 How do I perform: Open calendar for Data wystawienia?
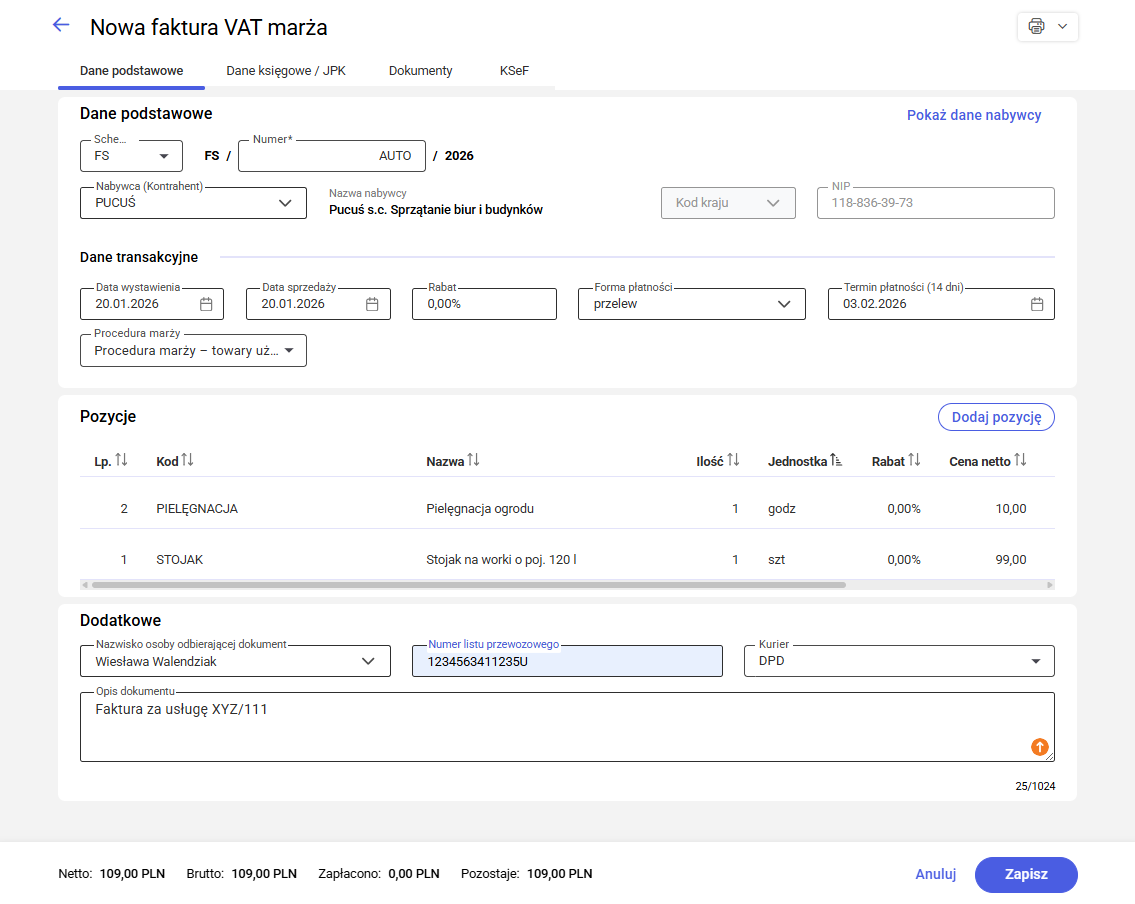[x=206, y=304]
